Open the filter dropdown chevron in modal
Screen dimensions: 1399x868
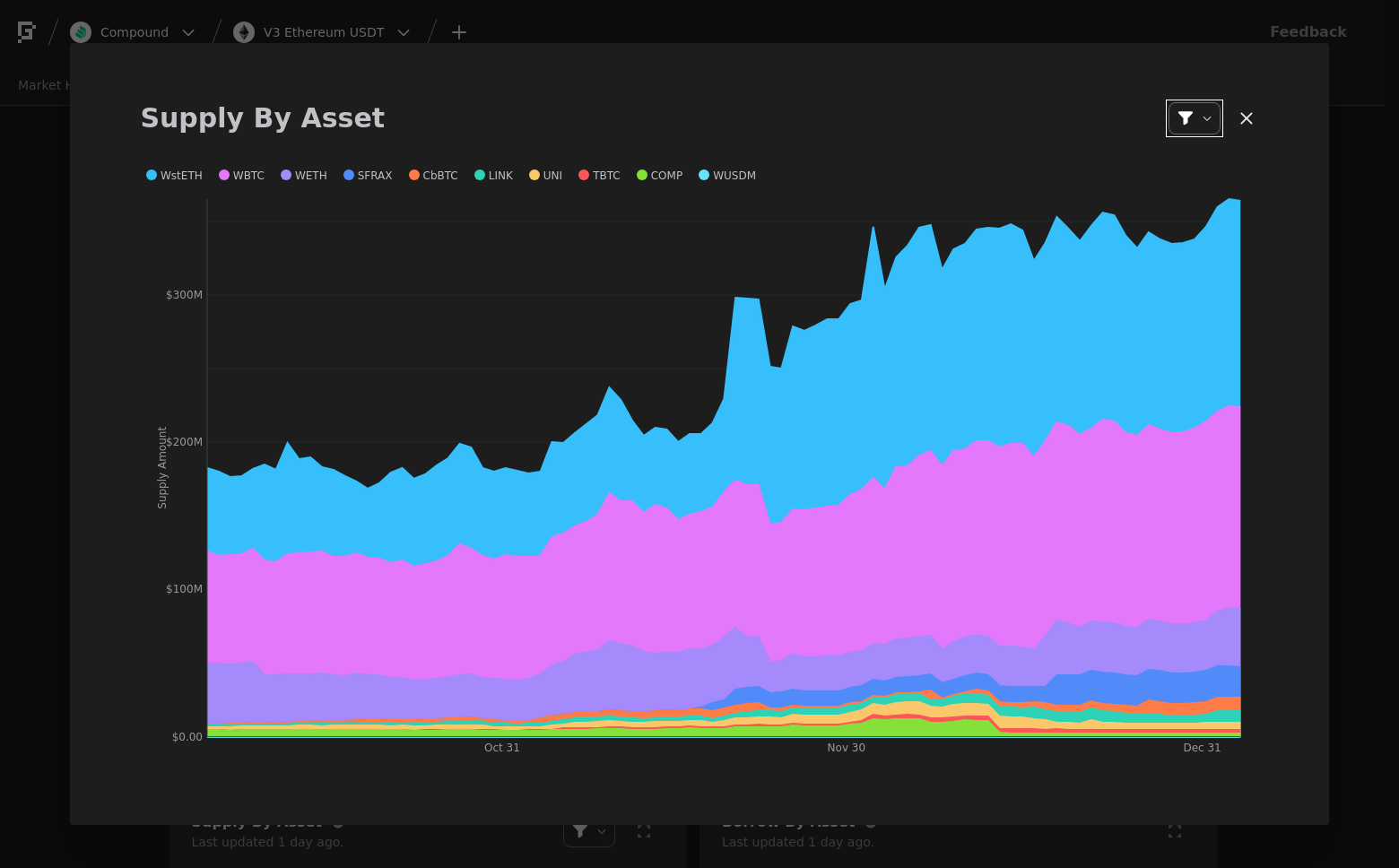1207,118
